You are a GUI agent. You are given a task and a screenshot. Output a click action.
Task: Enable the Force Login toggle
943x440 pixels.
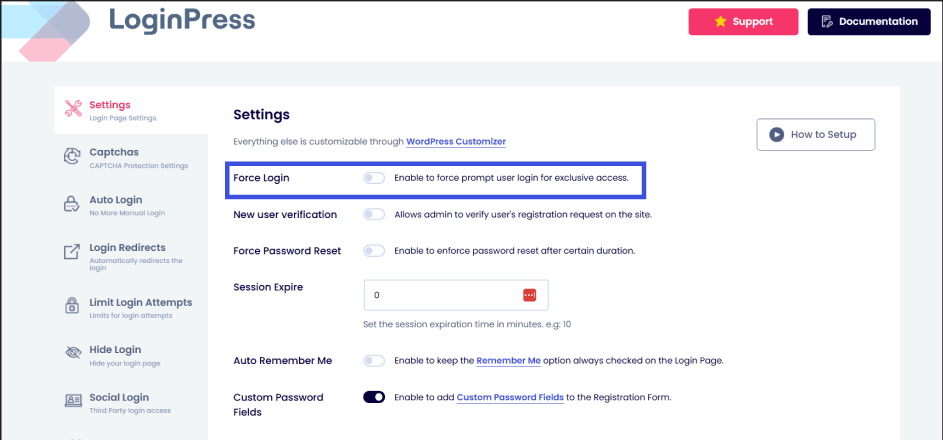point(374,178)
